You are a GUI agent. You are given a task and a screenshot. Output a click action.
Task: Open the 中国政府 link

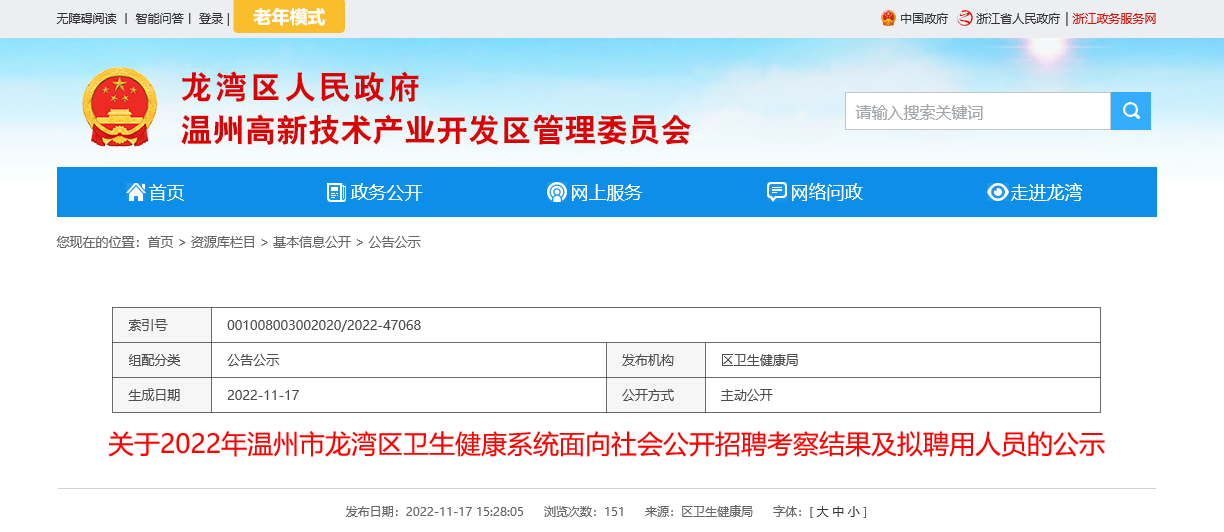pos(924,18)
